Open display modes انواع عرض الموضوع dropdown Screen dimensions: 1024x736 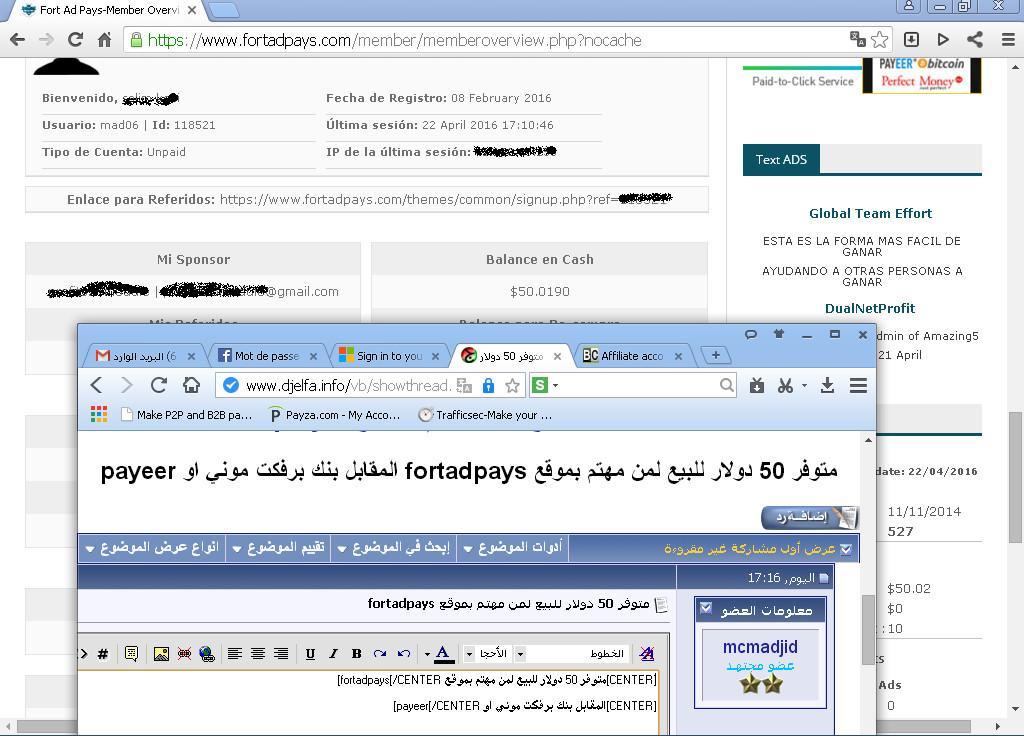[152, 547]
